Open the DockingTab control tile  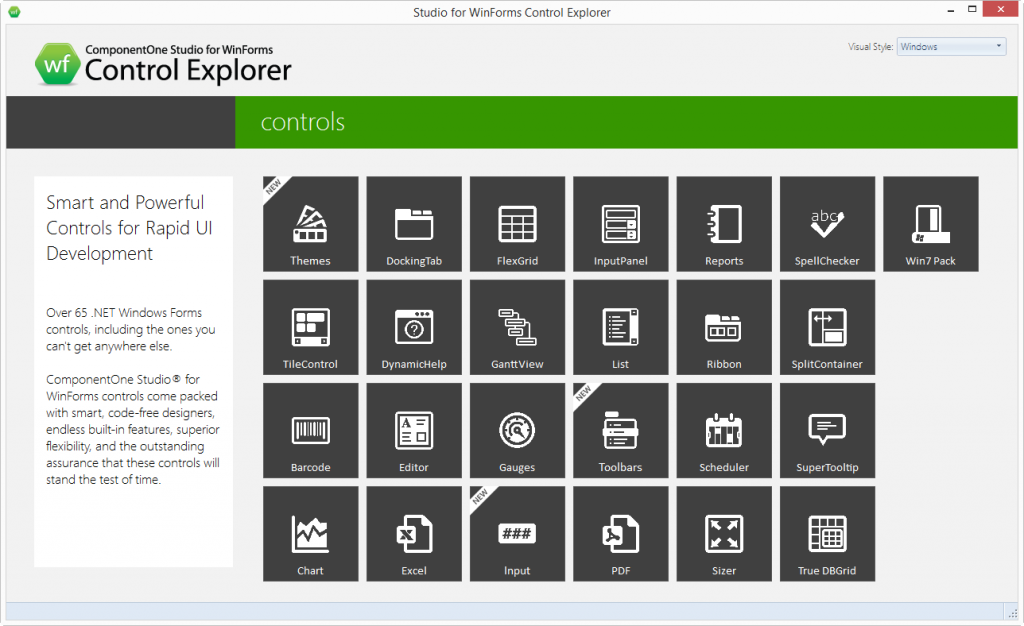[414, 224]
